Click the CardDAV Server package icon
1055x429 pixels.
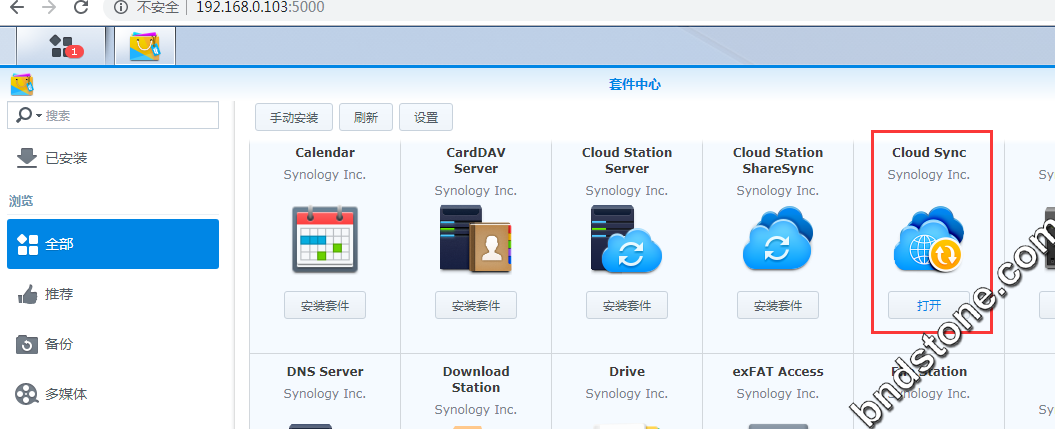(x=476, y=239)
